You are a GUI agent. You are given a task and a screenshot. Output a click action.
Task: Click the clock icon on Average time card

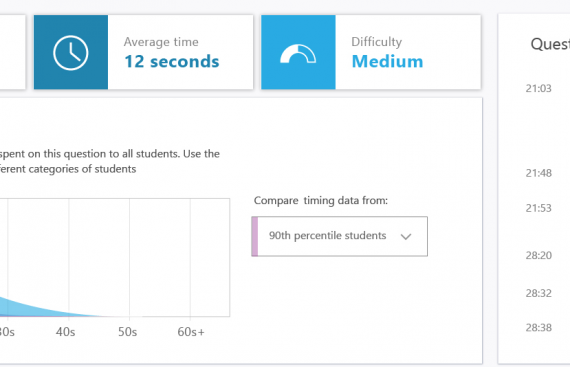point(71,53)
